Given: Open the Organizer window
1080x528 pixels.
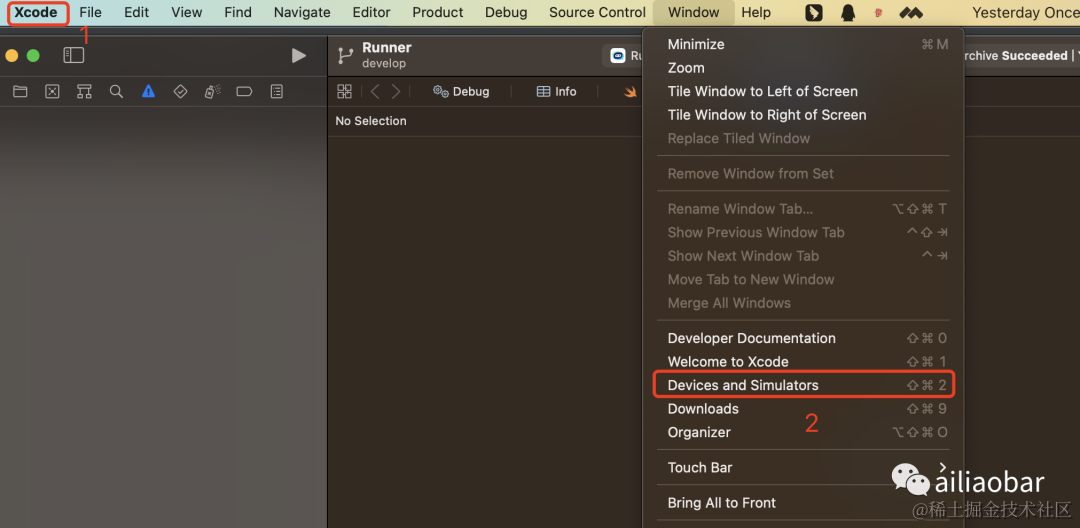Looking at the screenshot, I should click(802, 432).
